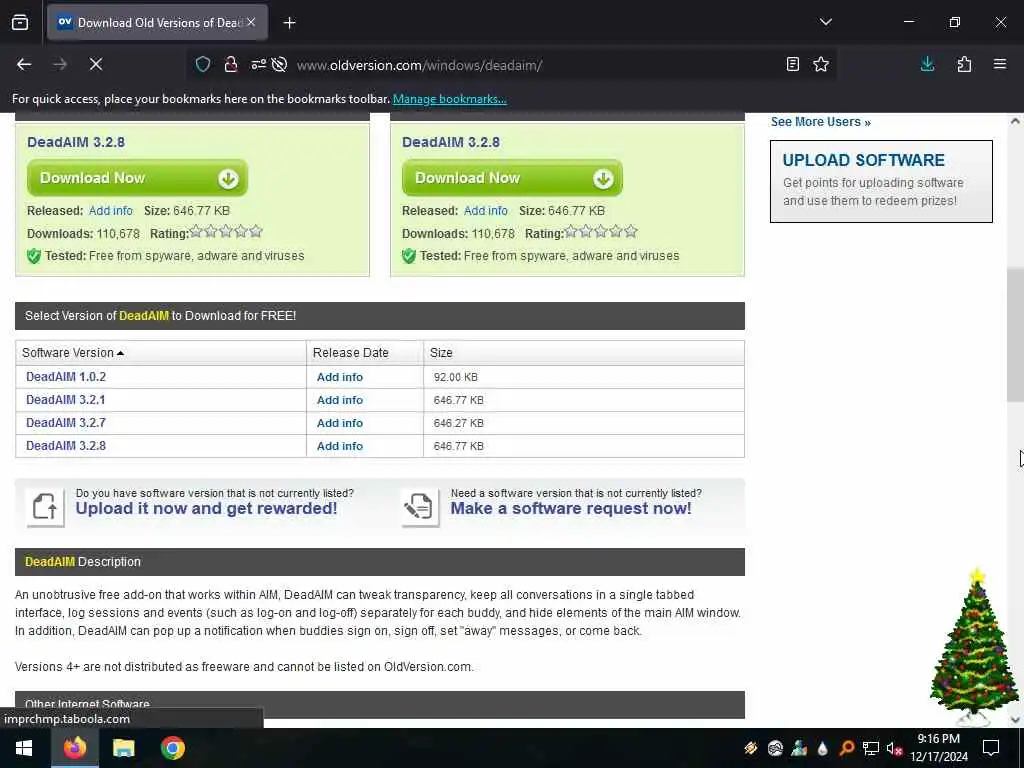Click the scrollbar up arrow
Image resolution: width=1024 pixels, height=768 pixels.
pos(1015,121)
